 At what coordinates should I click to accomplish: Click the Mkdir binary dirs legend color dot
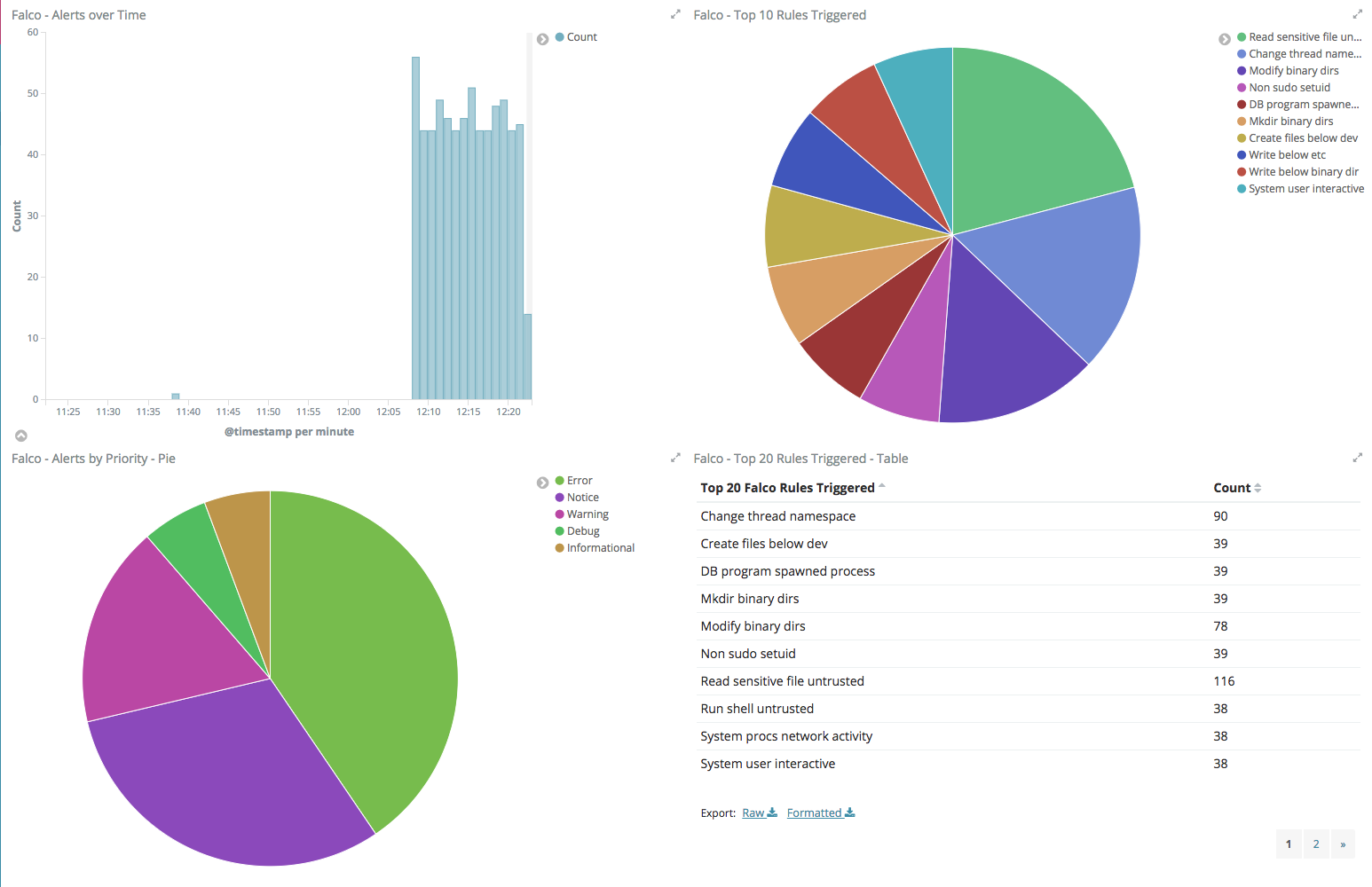click(1242, 122)
